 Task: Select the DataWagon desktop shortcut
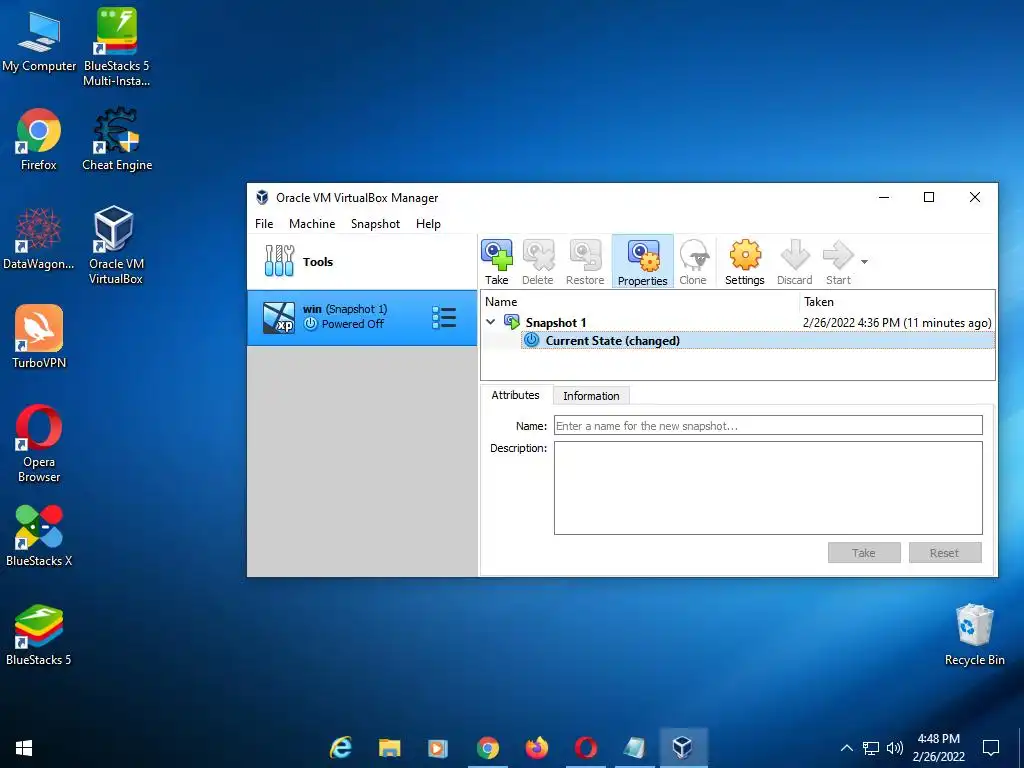click(39, 239)
